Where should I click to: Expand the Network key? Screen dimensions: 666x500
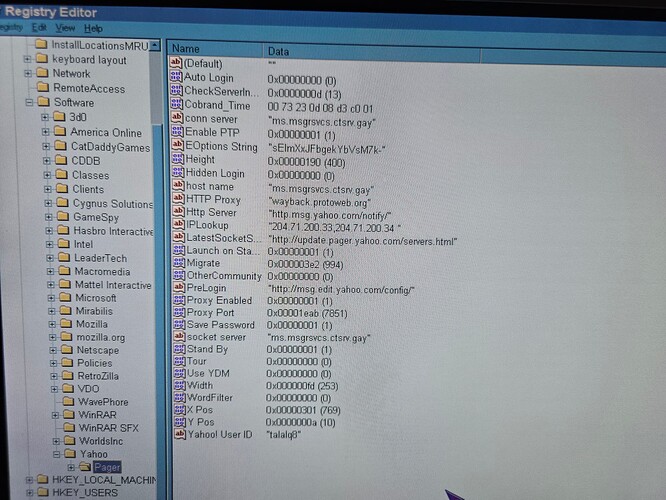[x=28, y=73]
